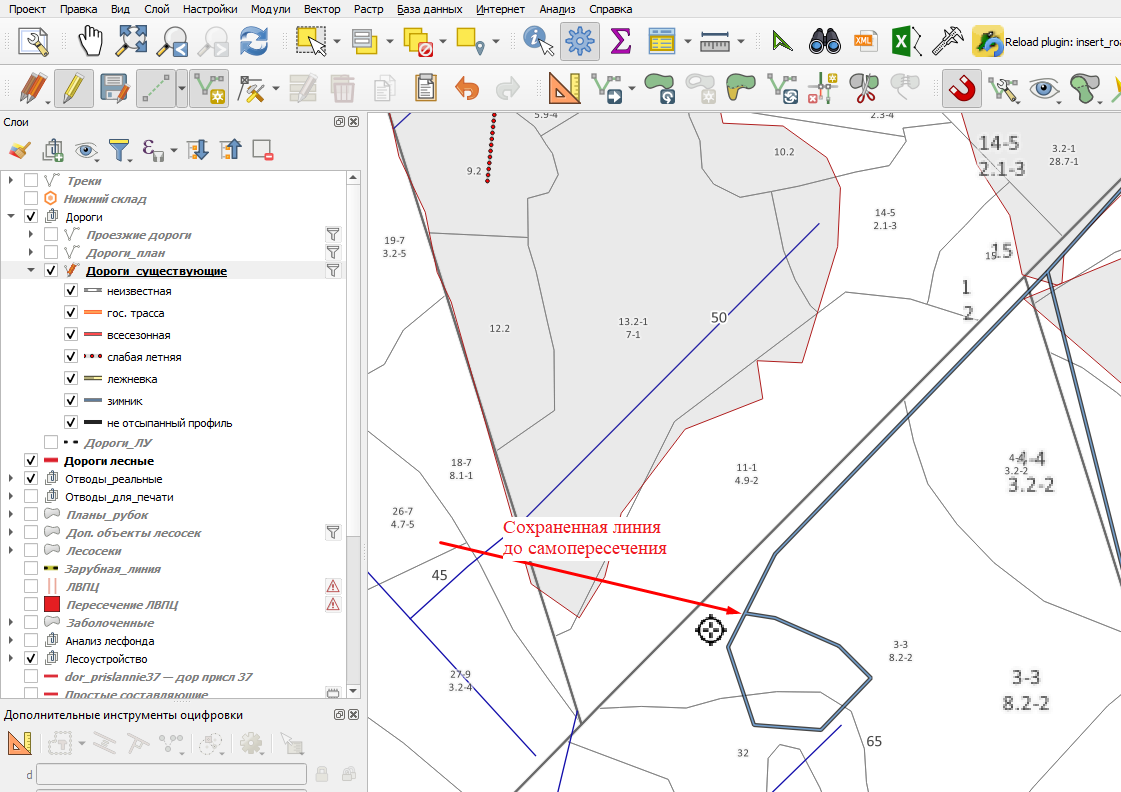This screenshot has width=1121, height=792.
Task: Collapse the Дороги layer group
Action: [11, 216]
